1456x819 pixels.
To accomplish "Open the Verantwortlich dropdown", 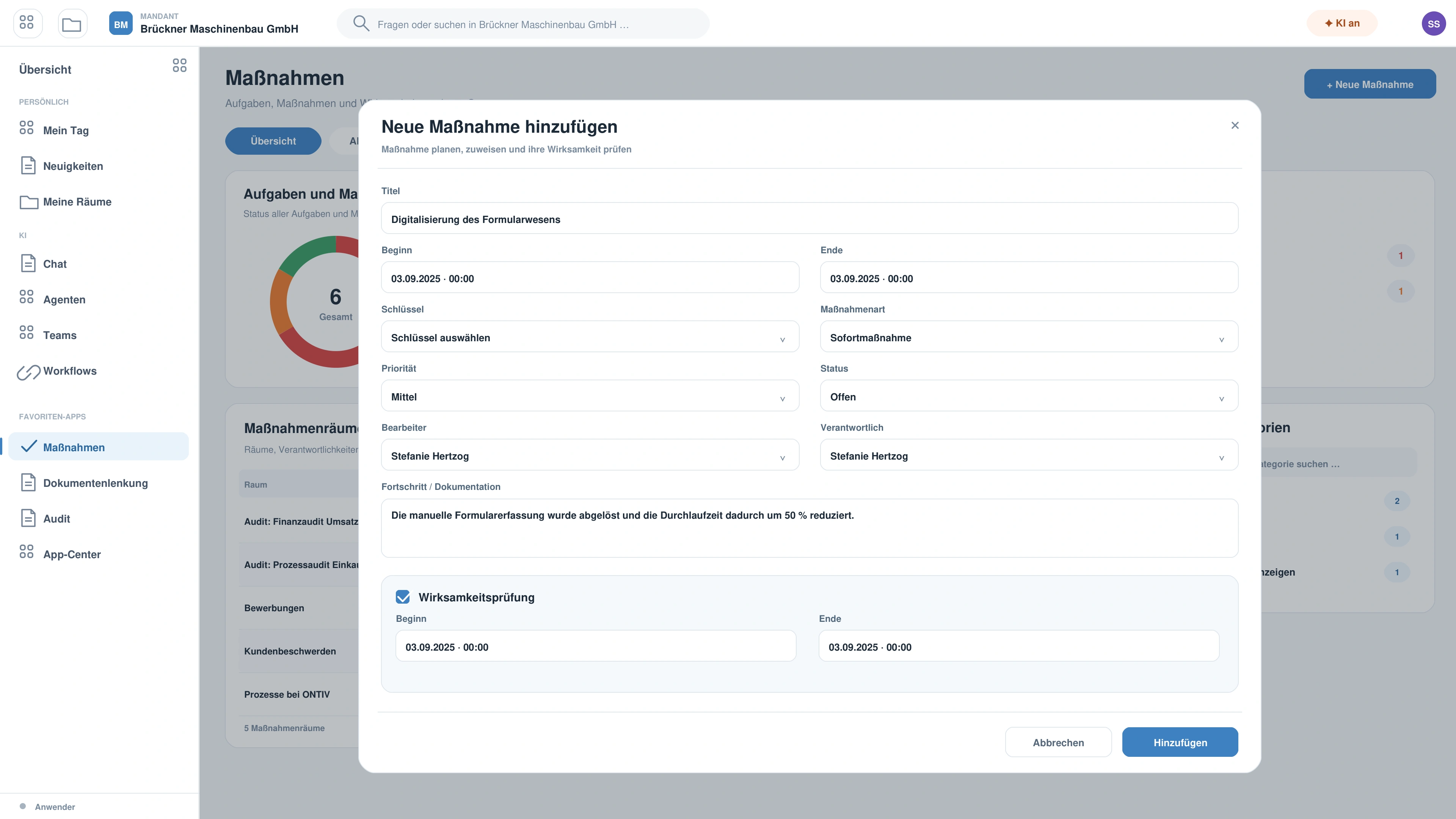I will (1029, 455).
